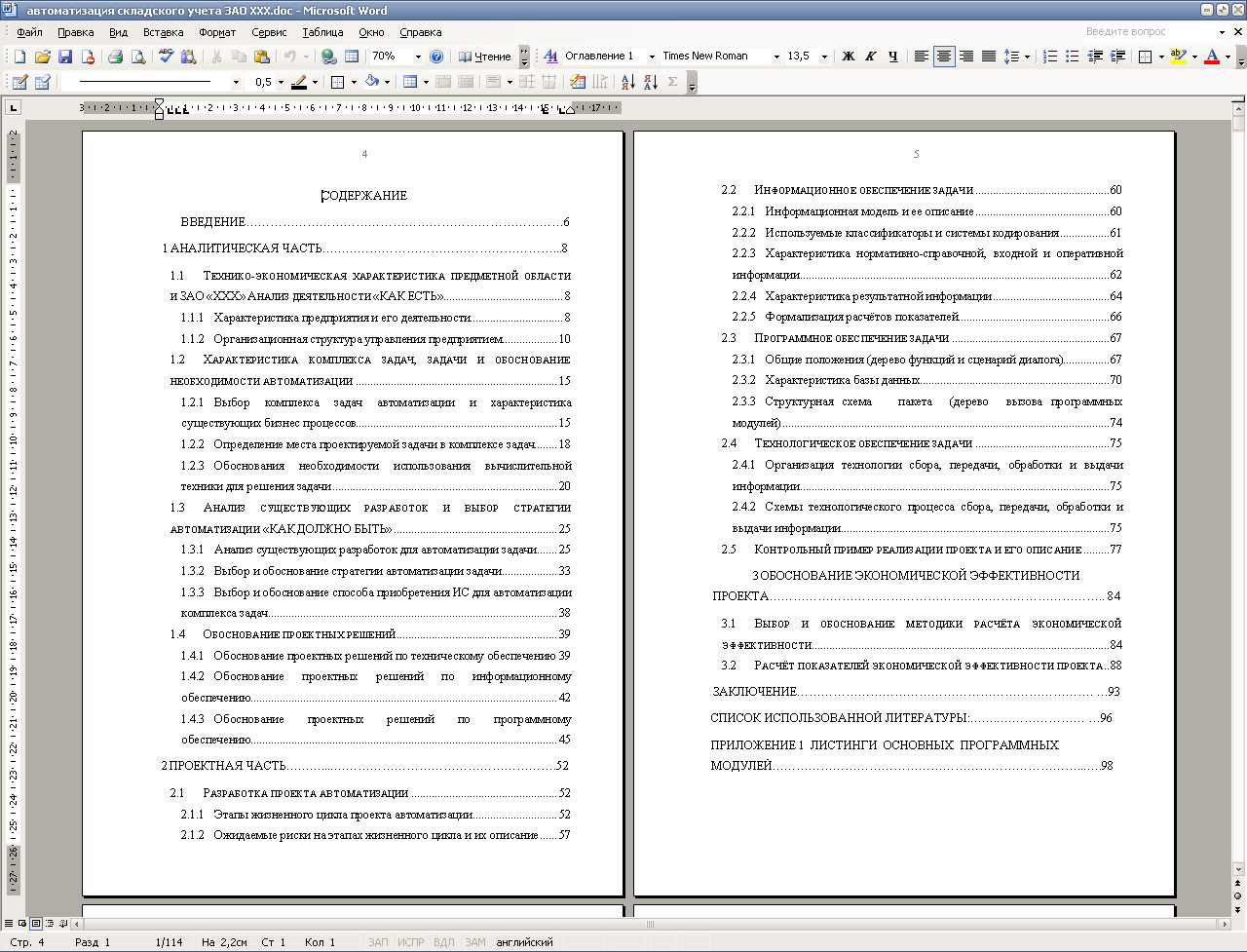Toggle bold (Ж) formatting
Viewport: 1247px width, 952px height.
848,57
